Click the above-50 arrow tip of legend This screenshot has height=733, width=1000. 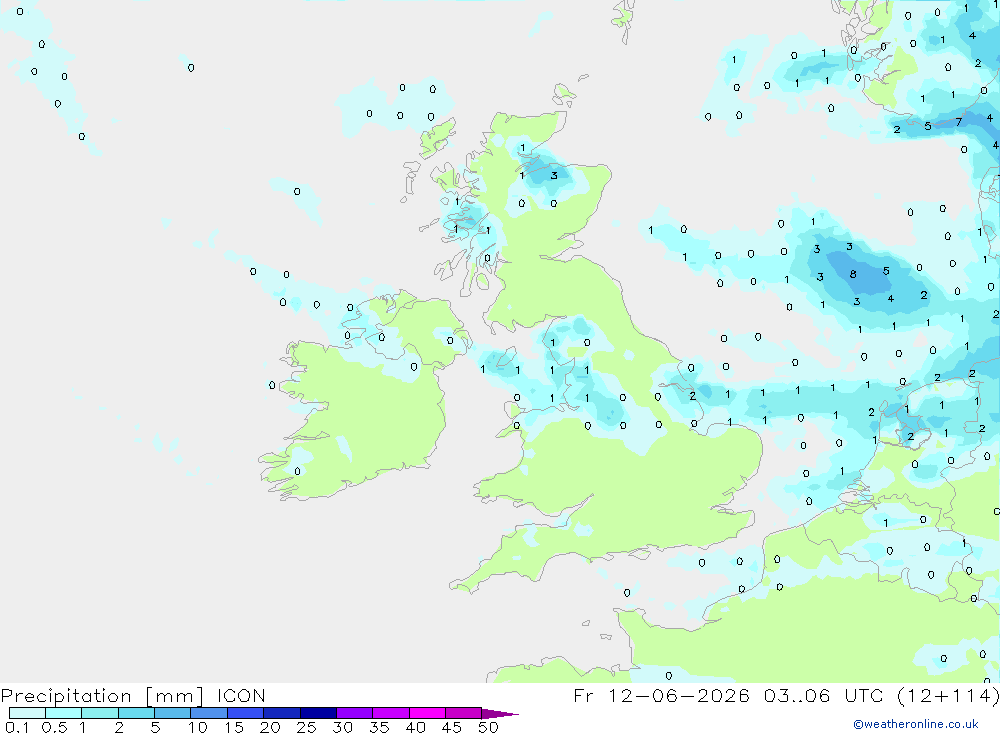[x=499, y=714]
